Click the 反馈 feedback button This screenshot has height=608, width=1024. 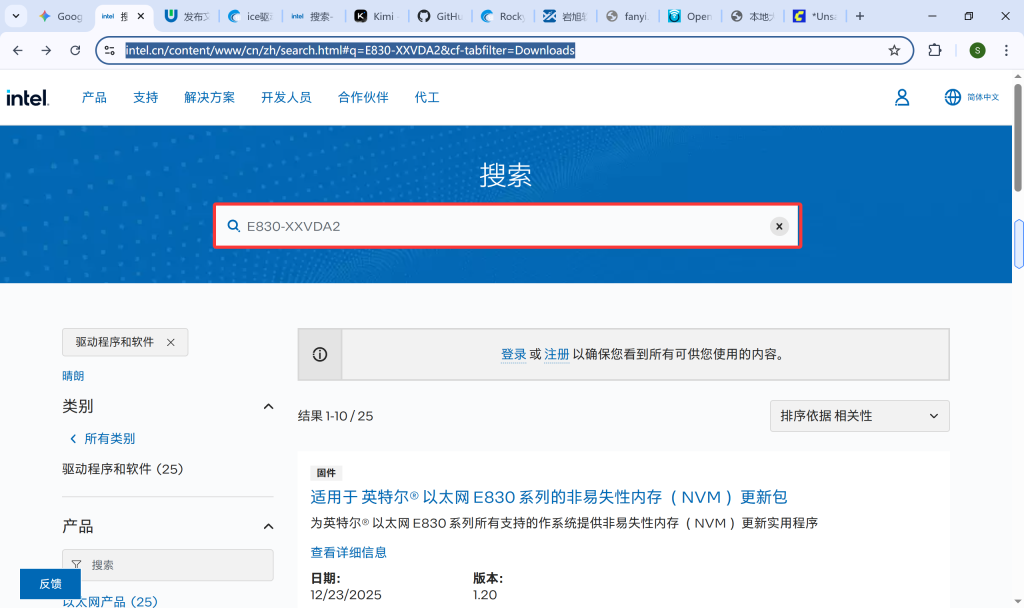click(50, 584)
